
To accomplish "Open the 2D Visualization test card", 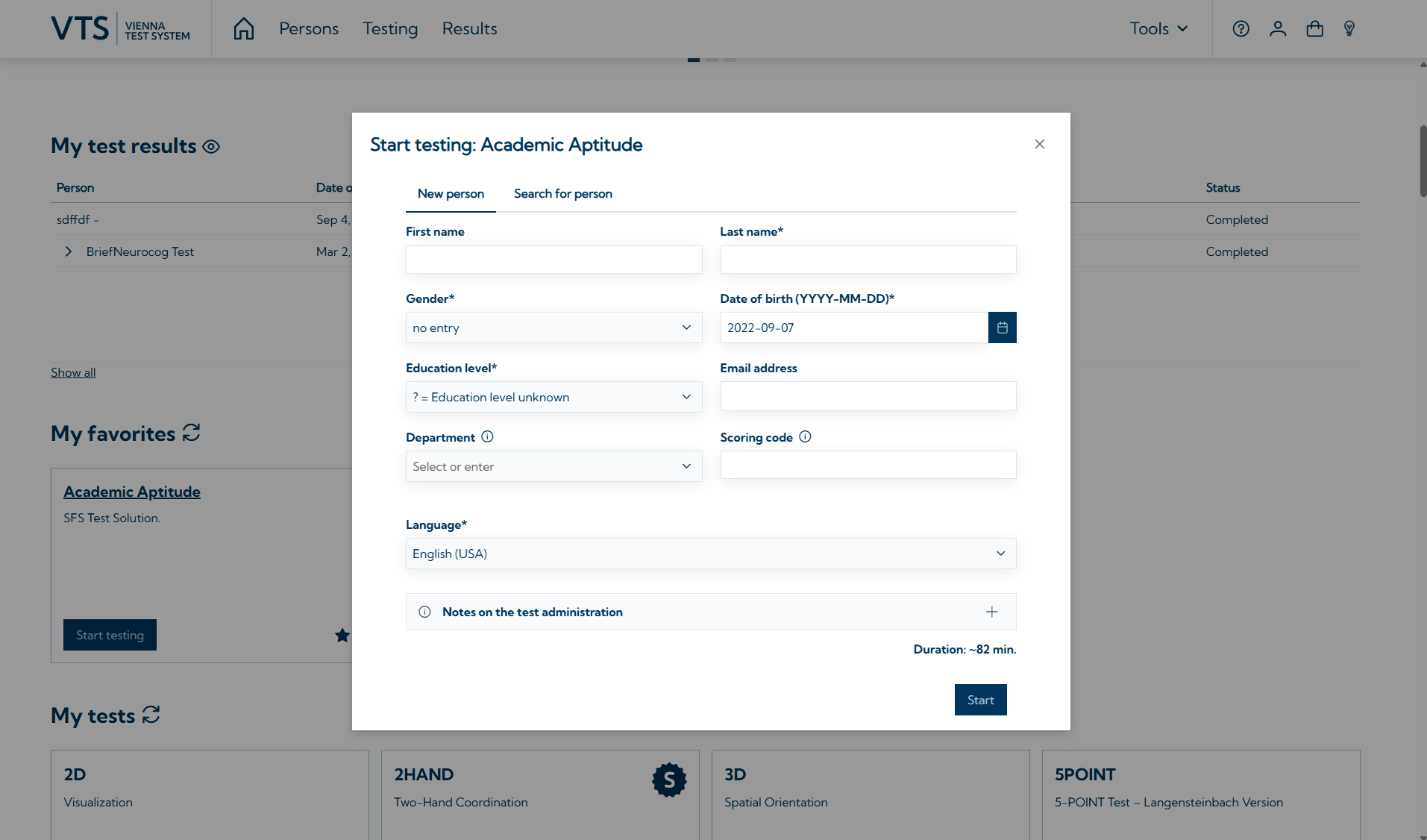I will 210,794.
